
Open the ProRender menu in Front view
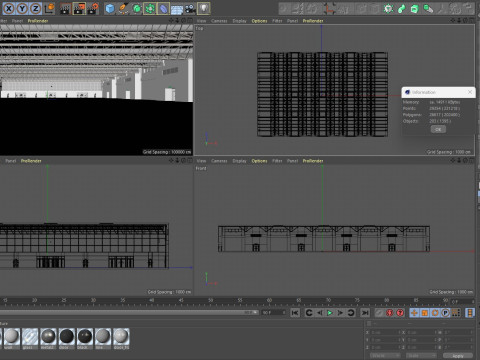(x=313, y=161)
